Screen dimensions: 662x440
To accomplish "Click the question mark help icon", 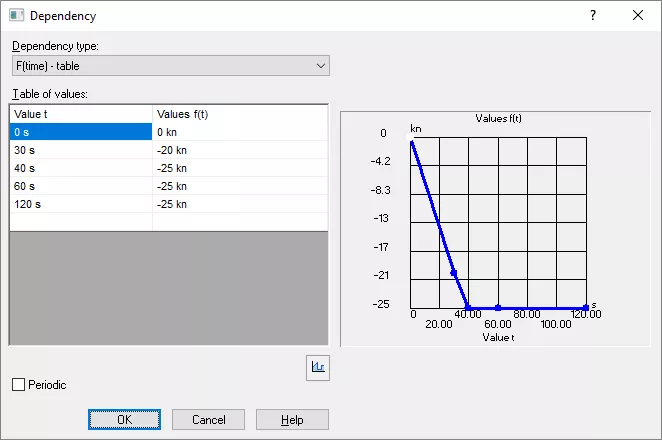I will 592,16.
